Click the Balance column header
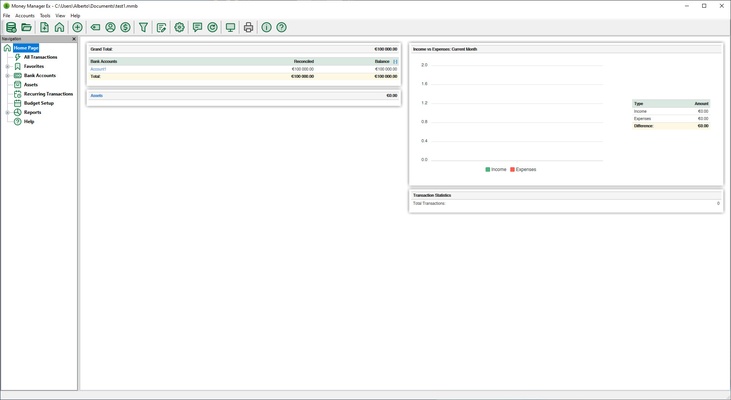 pos(382,62)
